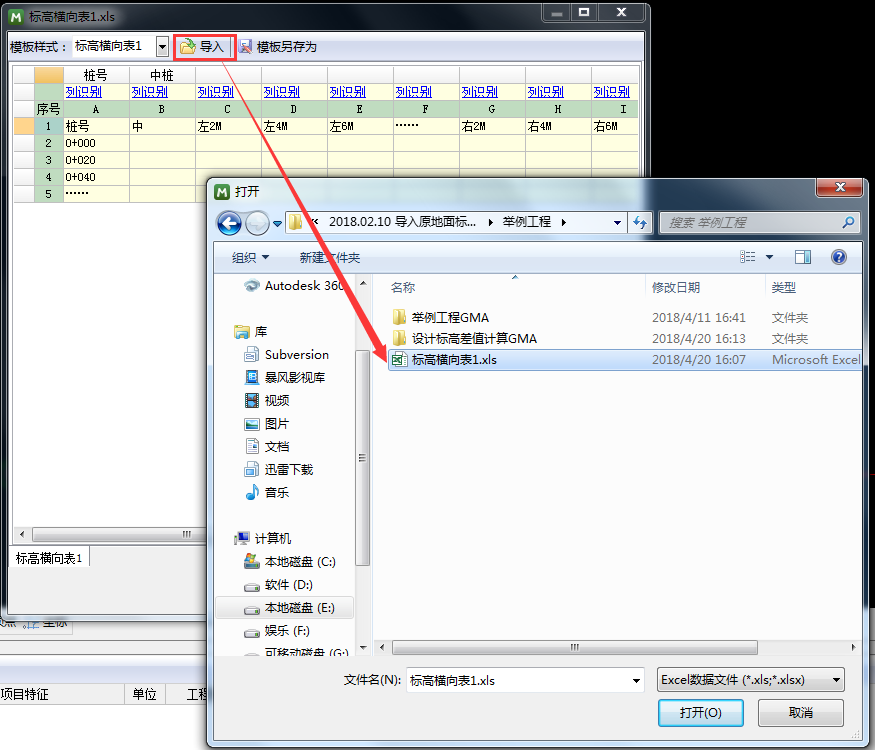
Task: Click 新建文件夹 in dialog toolbar
Action: (x=329, y=257)
